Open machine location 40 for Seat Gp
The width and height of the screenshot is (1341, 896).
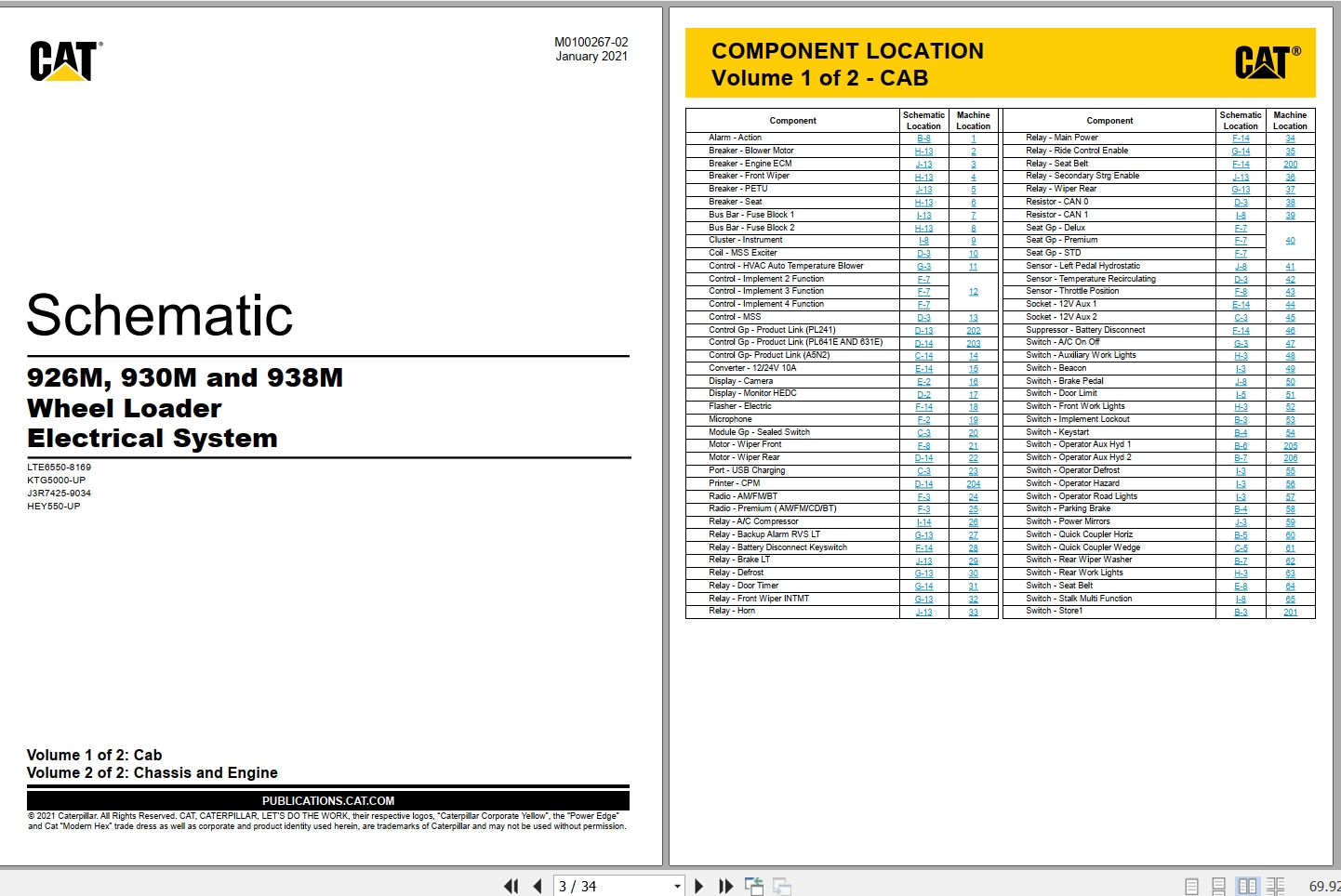(1291, 241)
